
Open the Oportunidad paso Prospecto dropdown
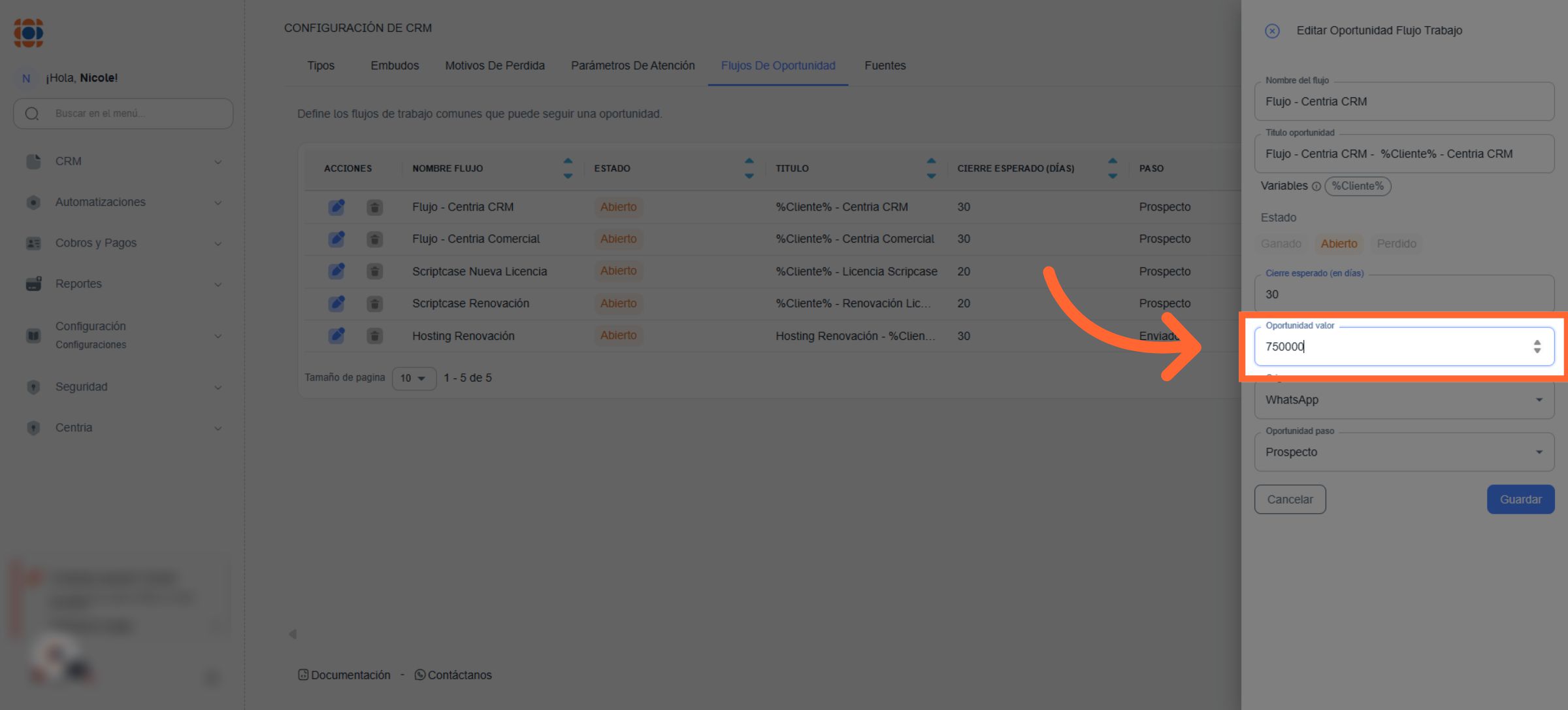coord(1403,452)
